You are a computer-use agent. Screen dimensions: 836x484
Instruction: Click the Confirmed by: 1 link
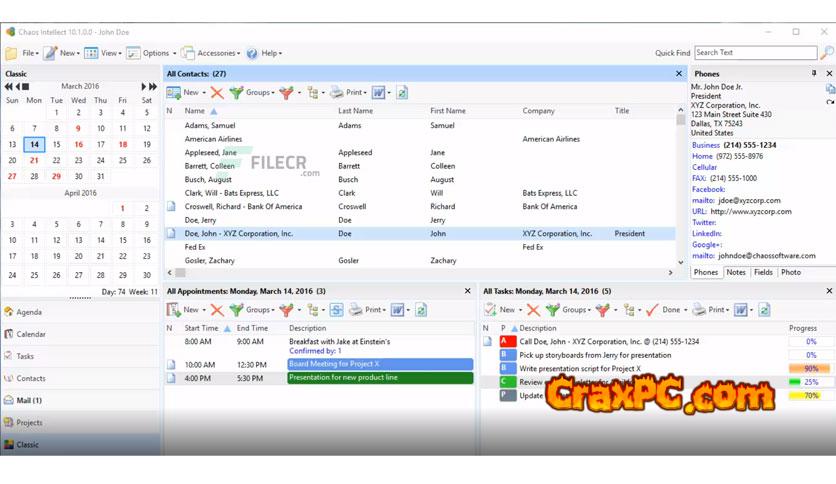point(315,351)
